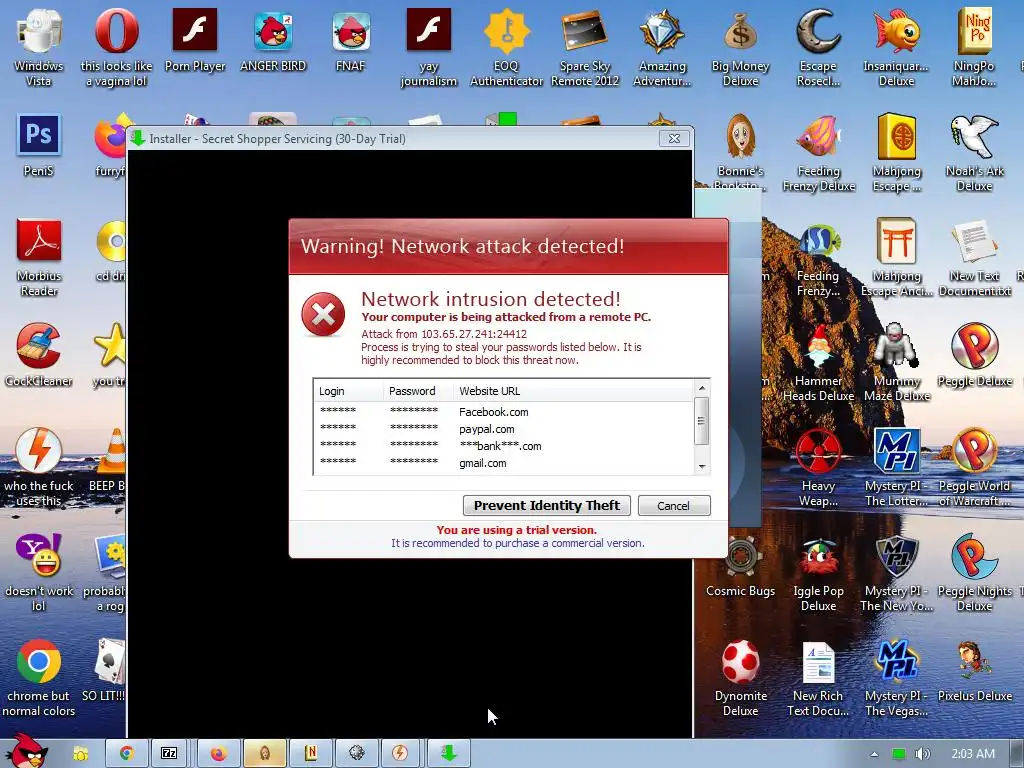Viewport: 1024px width, 768px height.
Task: Select the green arrow installer taskbar item
Action: [x=448, y=754]
